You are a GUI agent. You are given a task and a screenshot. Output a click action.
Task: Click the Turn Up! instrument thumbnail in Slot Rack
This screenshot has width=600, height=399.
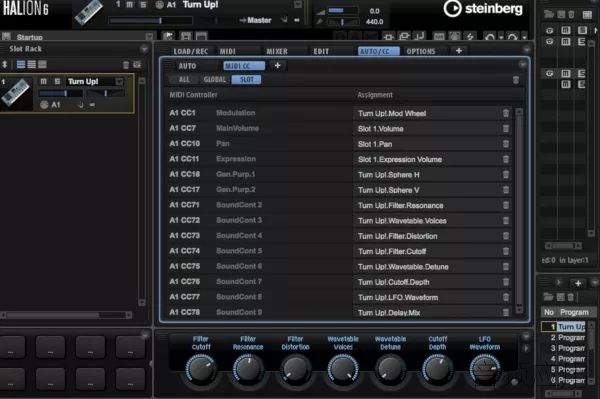pos(16,93)
